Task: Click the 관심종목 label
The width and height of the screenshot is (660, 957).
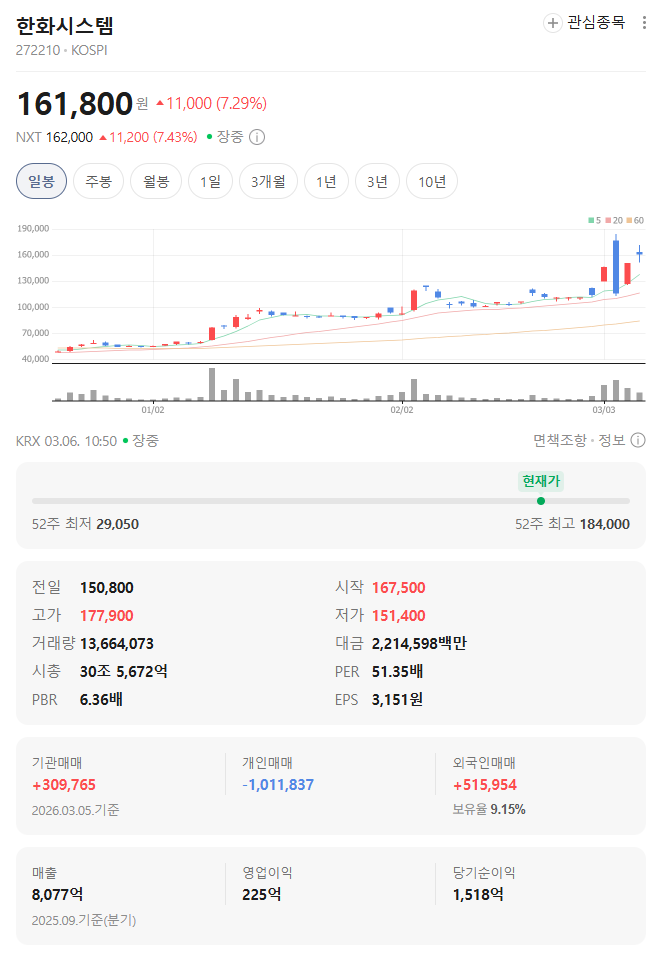Action: click(597, 23)
